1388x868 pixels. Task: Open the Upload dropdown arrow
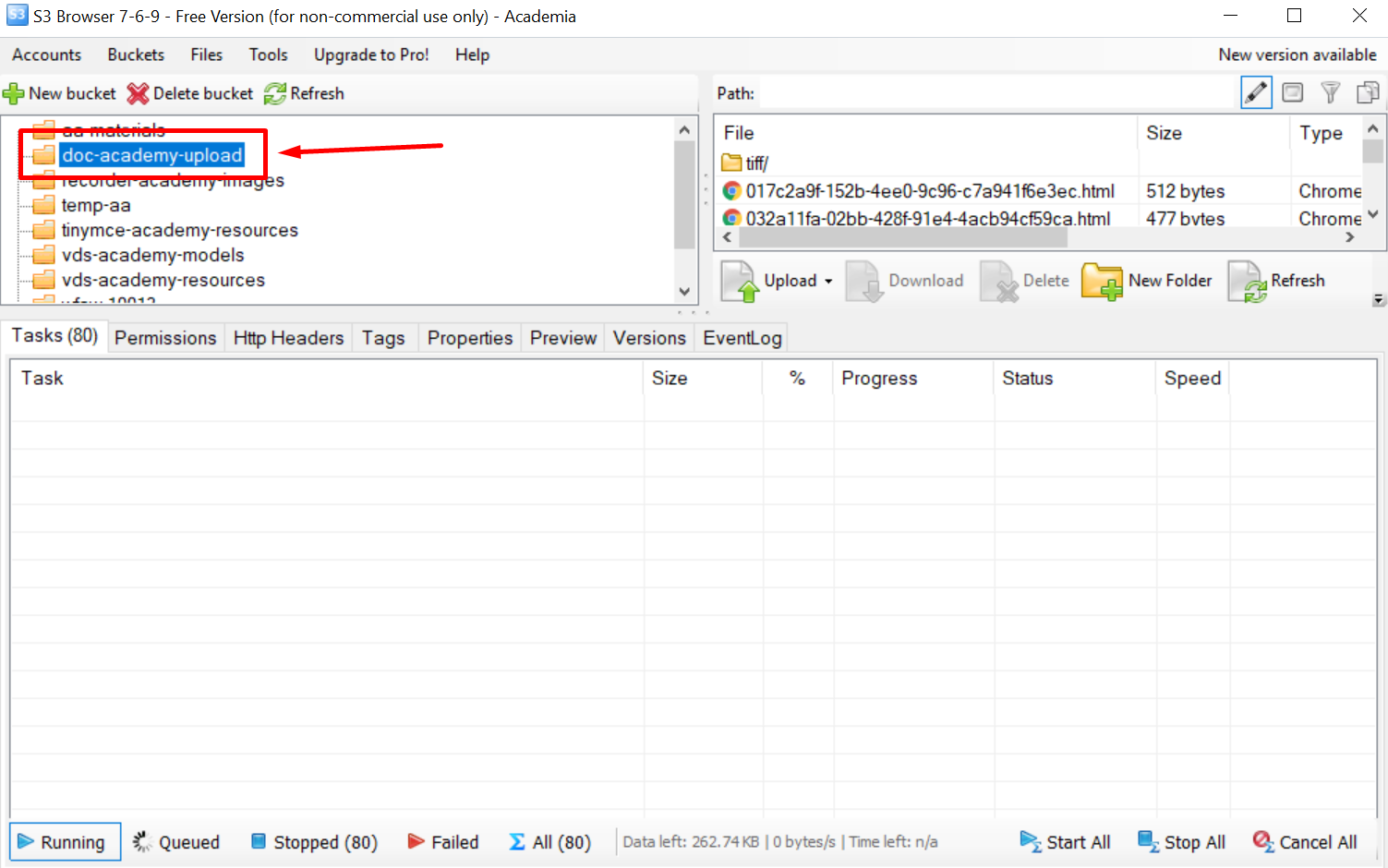[x=828, y=281]
